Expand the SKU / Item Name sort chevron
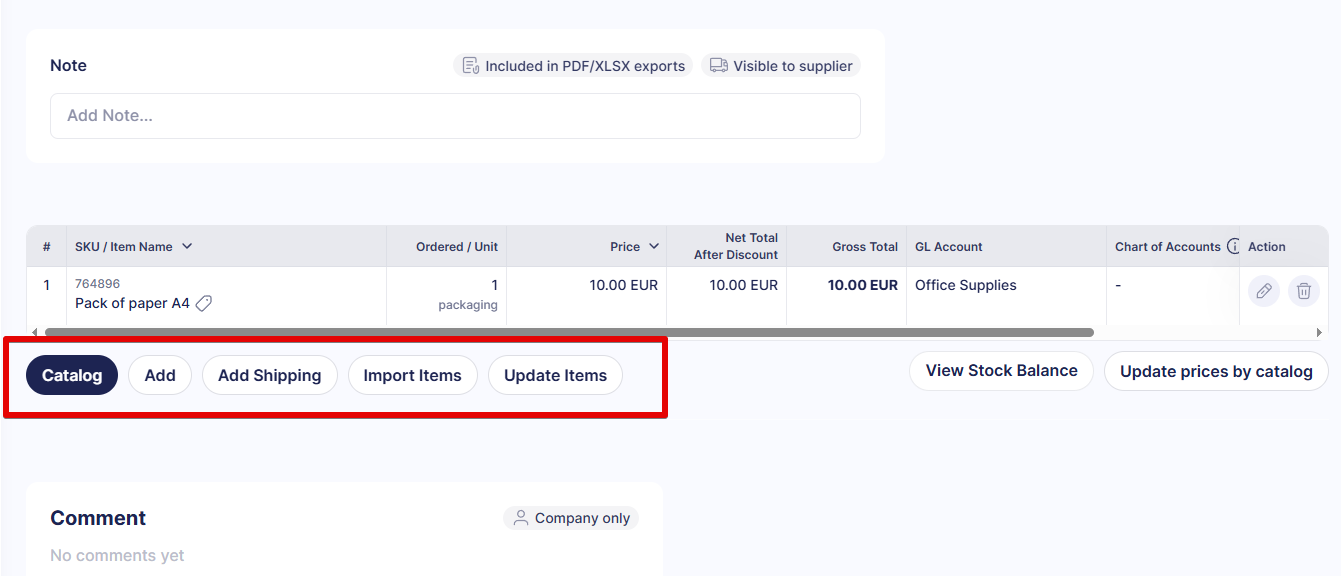Image resolution: width=1341 pixels, height=576 pixels. pos(187,247)
